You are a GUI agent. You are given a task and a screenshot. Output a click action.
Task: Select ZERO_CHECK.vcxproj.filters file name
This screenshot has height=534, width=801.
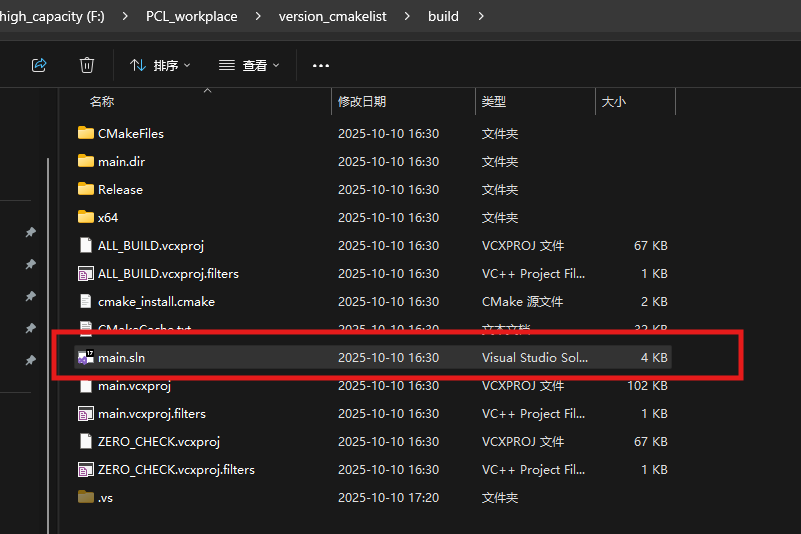pos(176,470)
